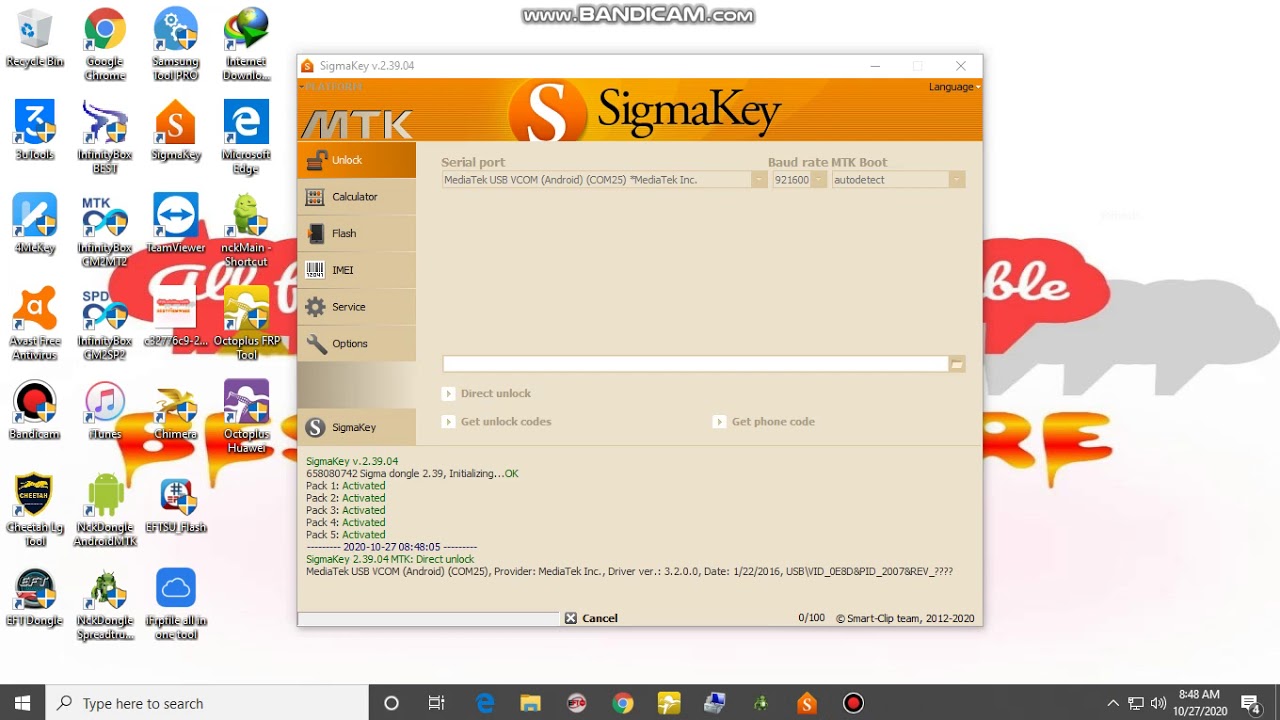This screenshot has height=720, width=1280.
Task: Open 4MeKey desktop icon
Action: [35, 223]
